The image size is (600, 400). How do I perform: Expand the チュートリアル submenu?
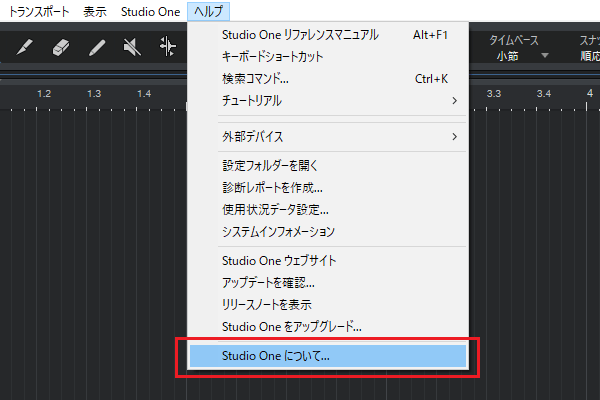pos(328,101)
